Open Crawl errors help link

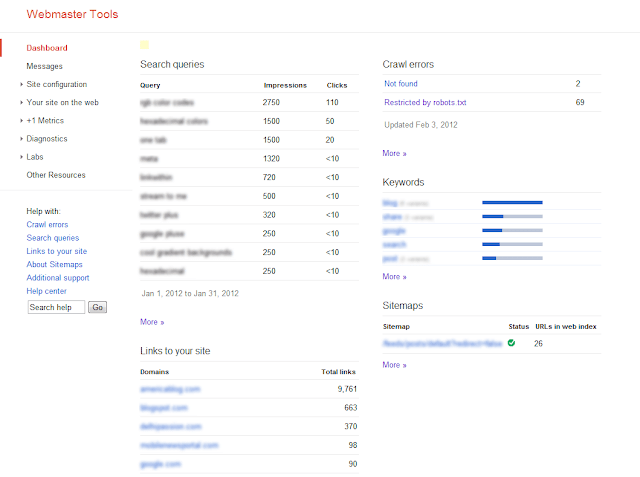[47, 225]
